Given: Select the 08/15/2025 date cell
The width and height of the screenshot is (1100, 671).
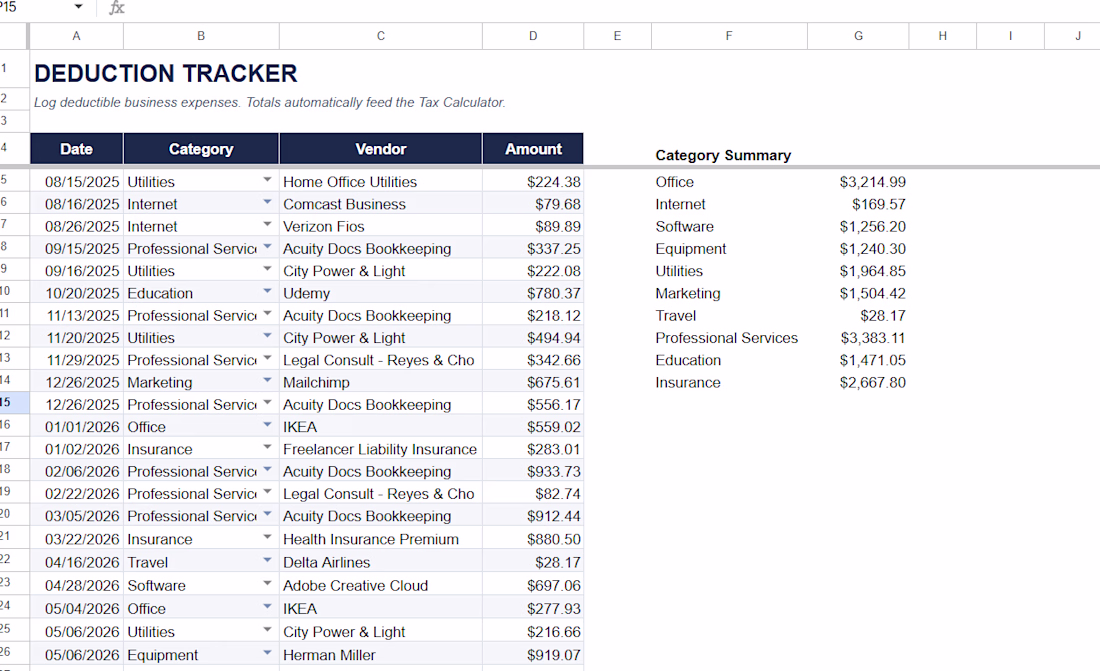Looking at the screenshot, I should 76,182.
